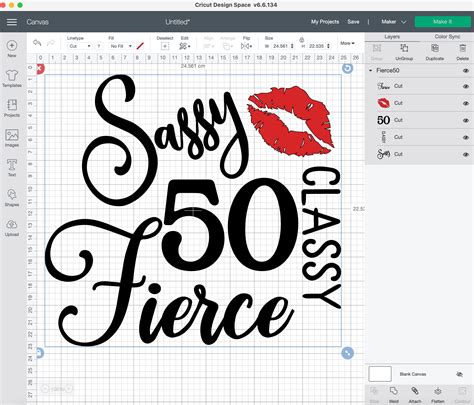This screenshot has height=405, width=474.
Task: Click the Untitled project title
Action: [x=178, y=22]
